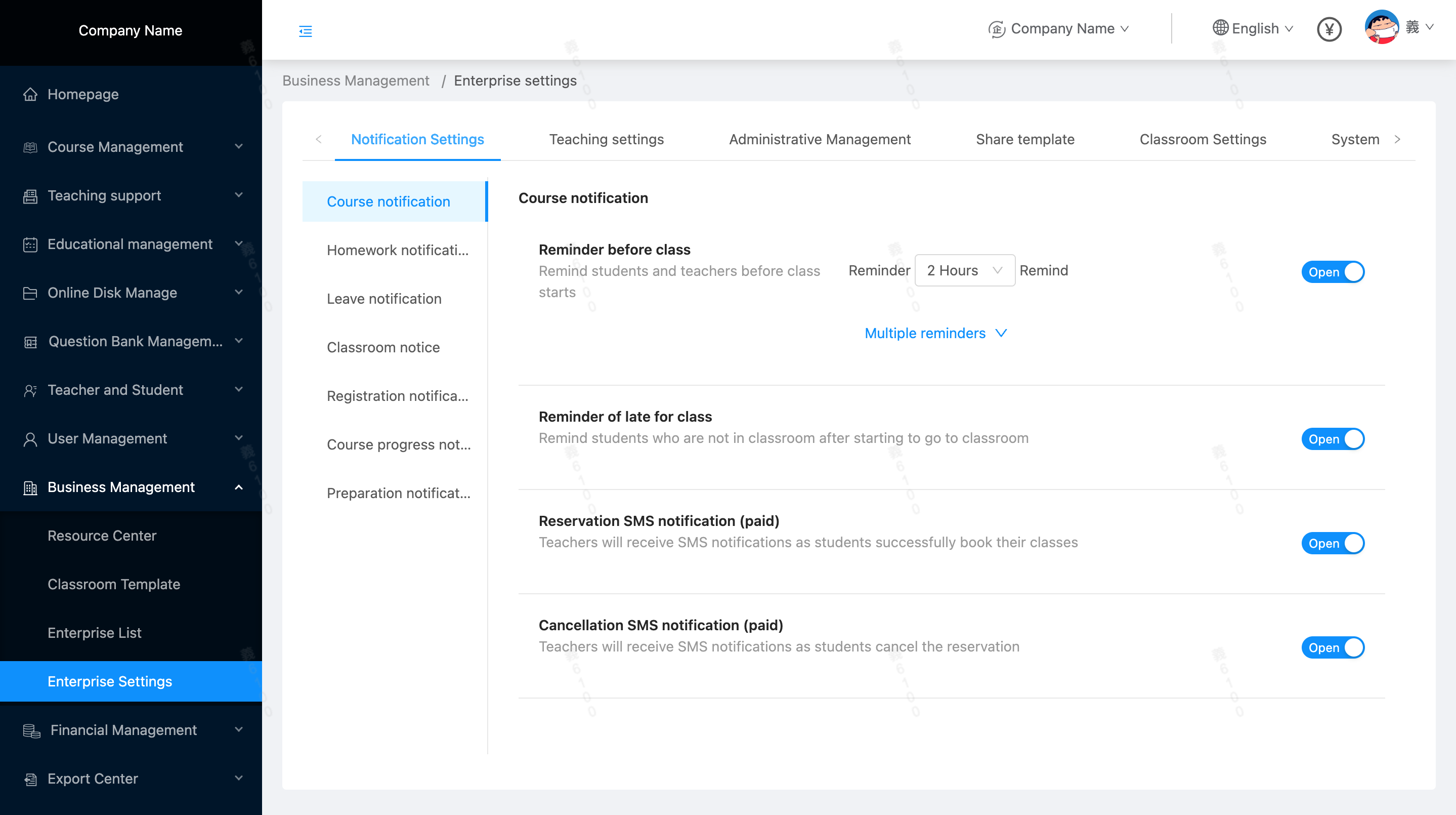Click the sidebar collapse menu icon
Image resolution: width=1456 pixels, height=815 pixels.
pos(305,31)
